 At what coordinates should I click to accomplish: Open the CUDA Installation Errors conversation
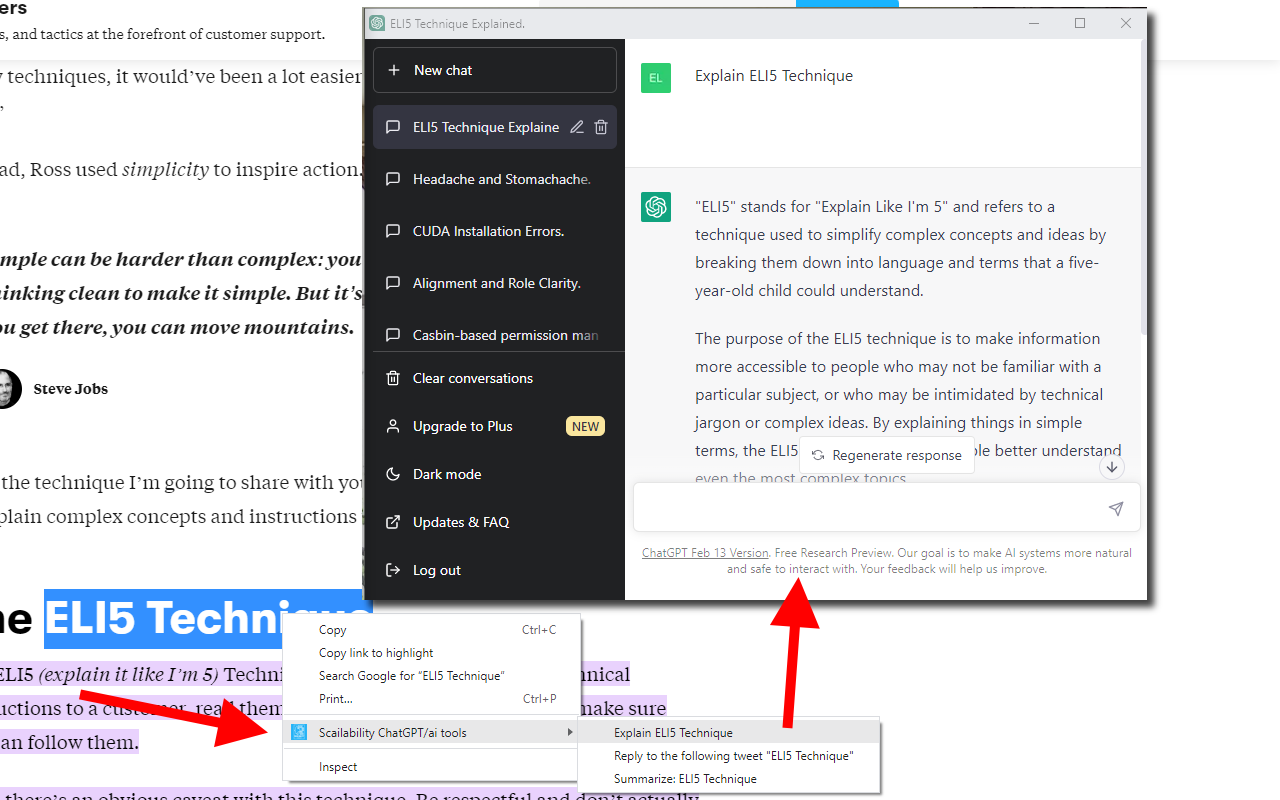tap(495, 231)
